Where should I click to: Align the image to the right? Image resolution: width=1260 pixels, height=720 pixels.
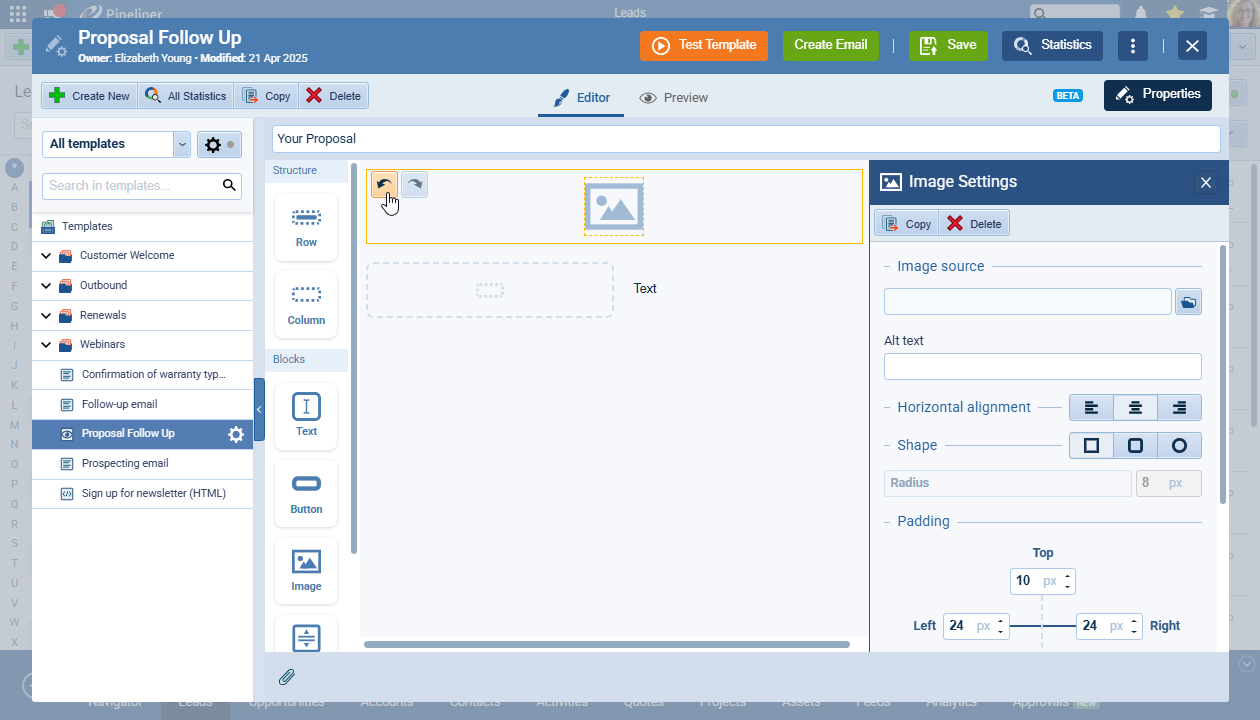(1179, 408)
